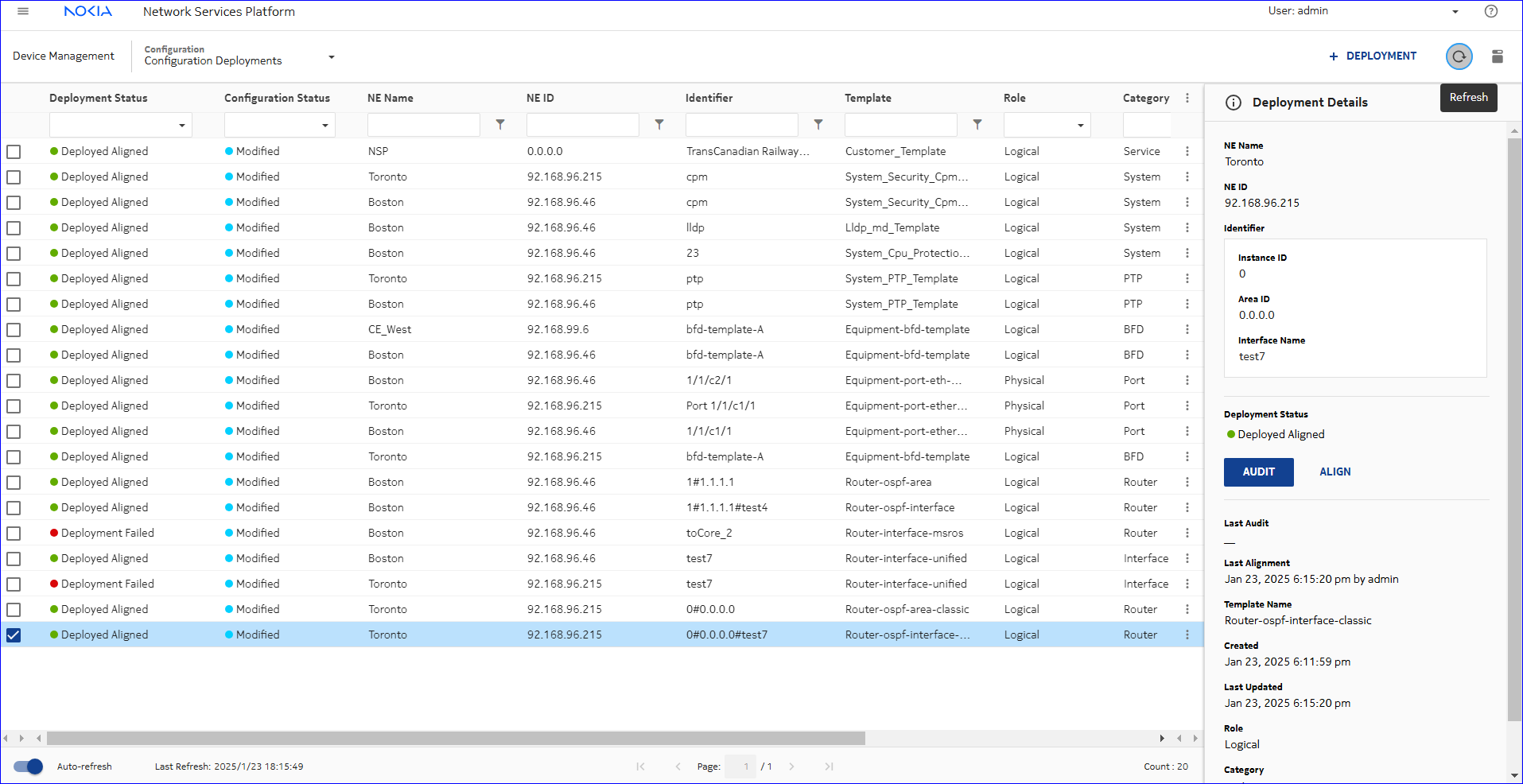Open the help question mark icon
This screenshot has height=784, width=1523.
[x=1490, y=11]
